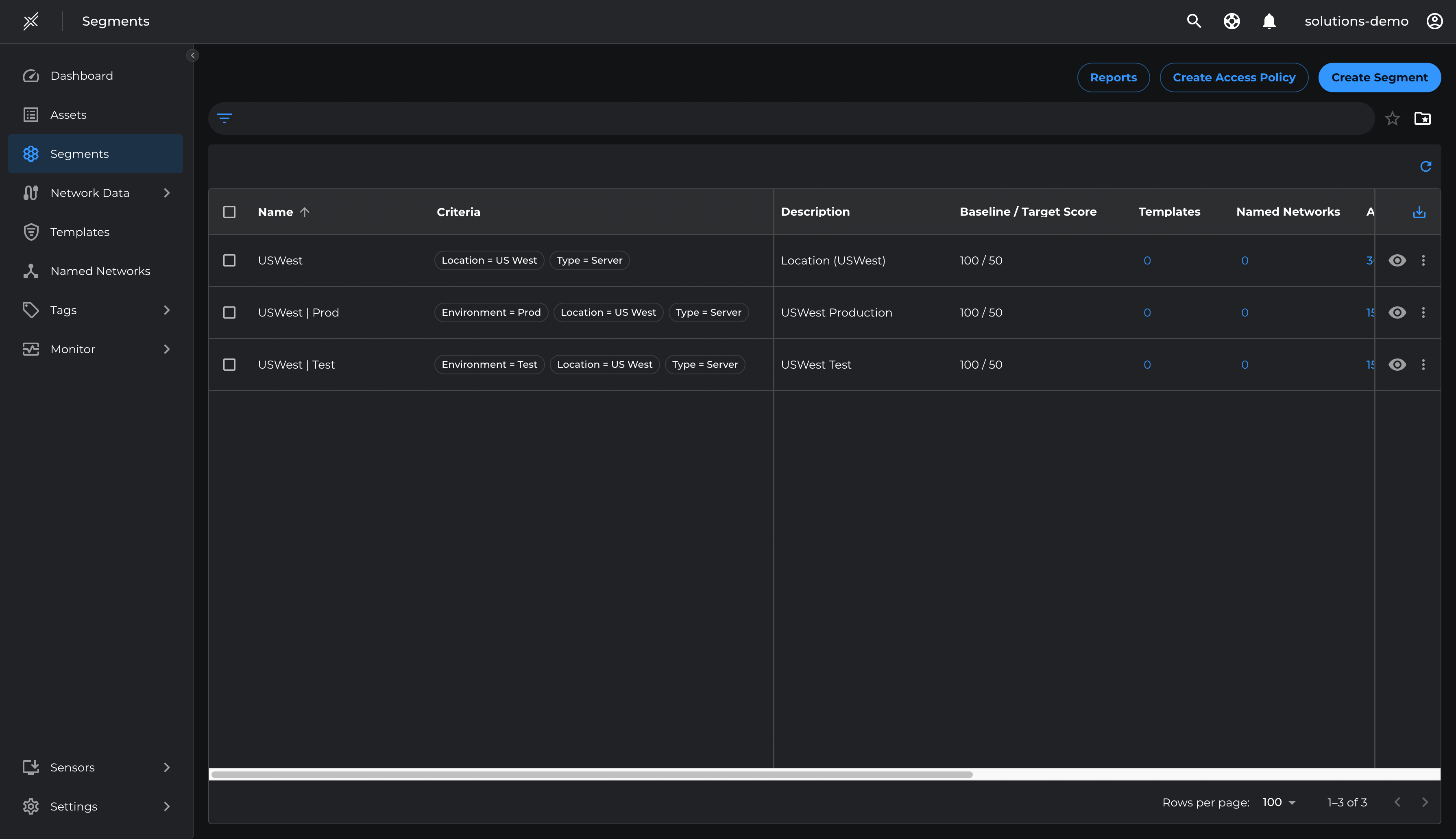1456x839 pixels.
Task: Click the Create Segment button
Action: [x=1379, y=77]
